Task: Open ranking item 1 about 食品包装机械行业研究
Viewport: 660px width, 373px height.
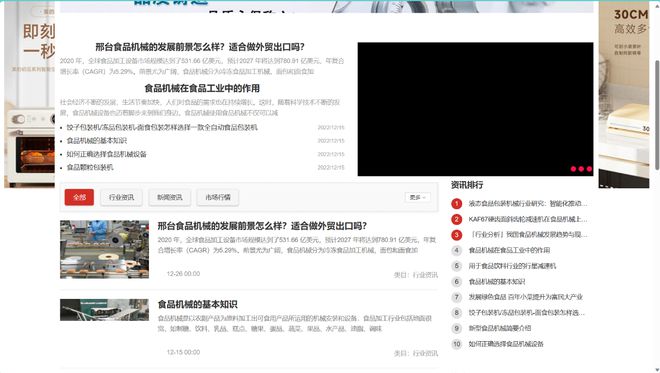Action: tap(527, 204)
